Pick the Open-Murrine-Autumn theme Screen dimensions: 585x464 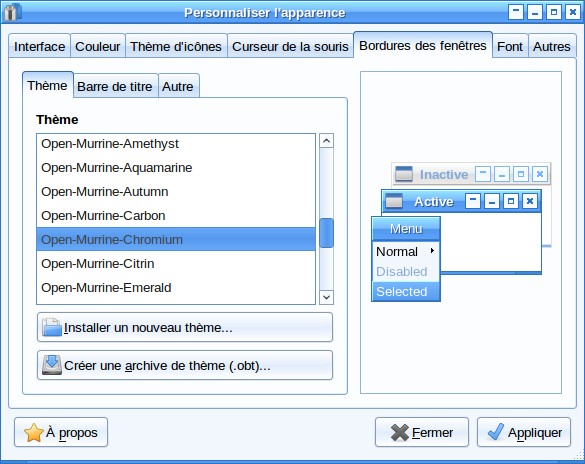(x=176, y=191)
